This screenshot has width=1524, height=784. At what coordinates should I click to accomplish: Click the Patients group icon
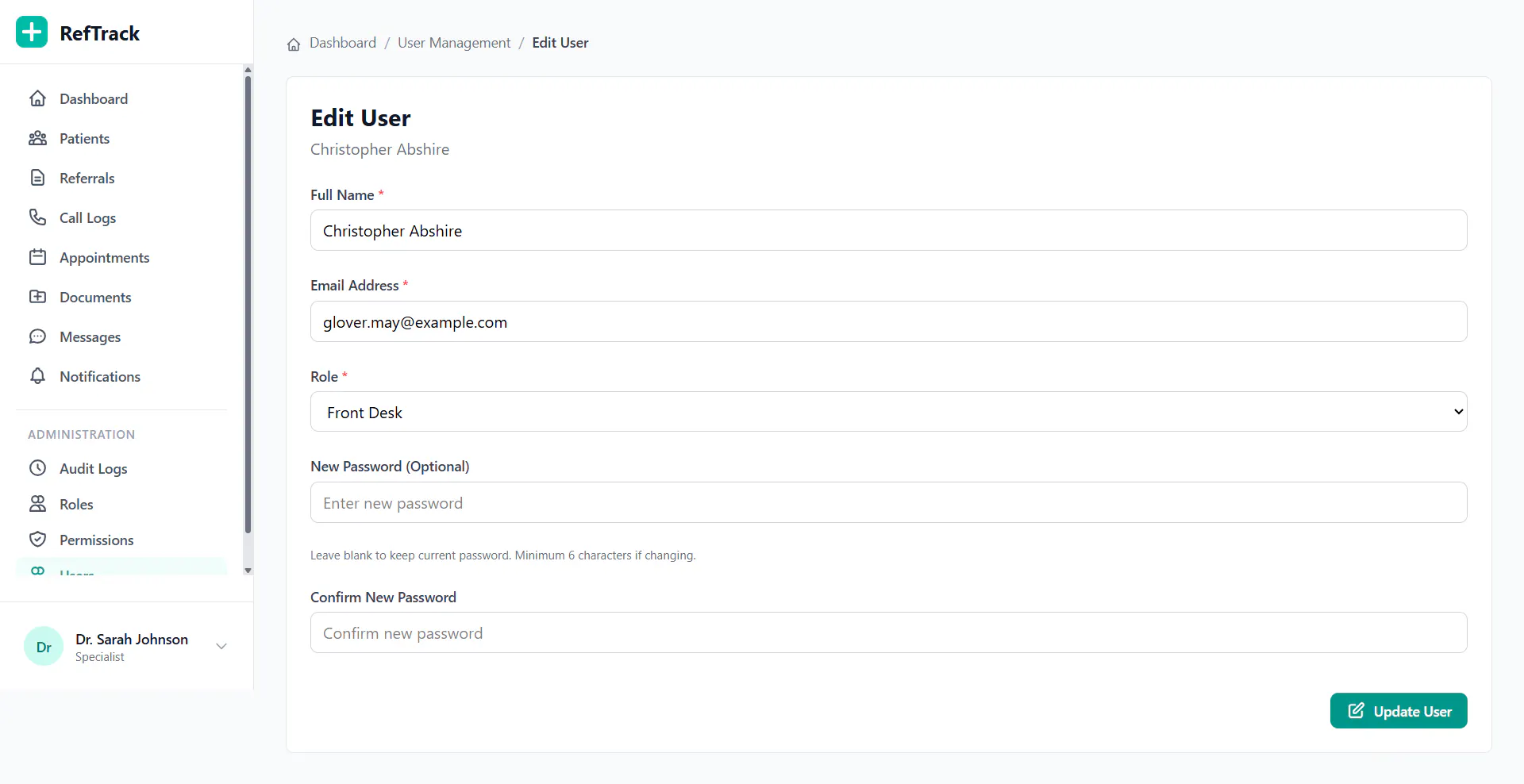click(x=37, y=138)
